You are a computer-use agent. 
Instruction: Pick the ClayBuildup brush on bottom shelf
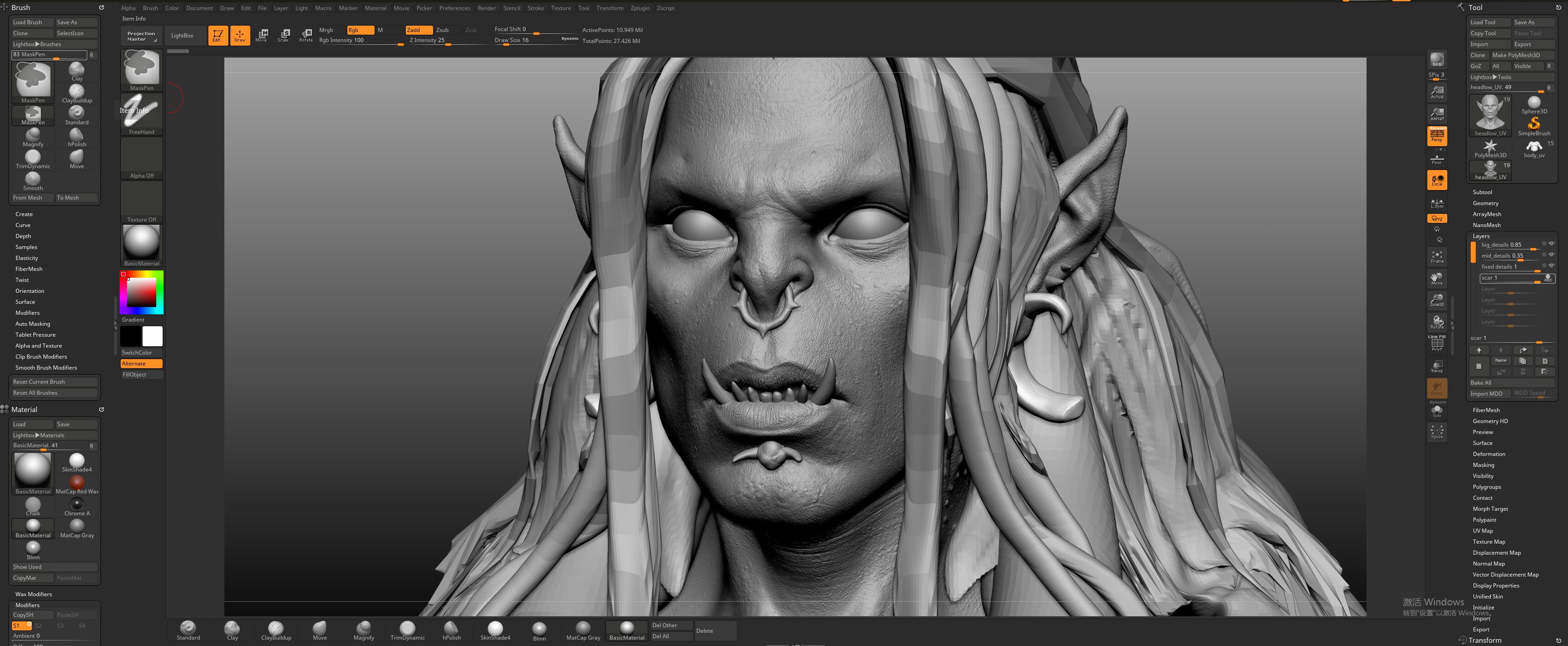click(x=276, y=630)
